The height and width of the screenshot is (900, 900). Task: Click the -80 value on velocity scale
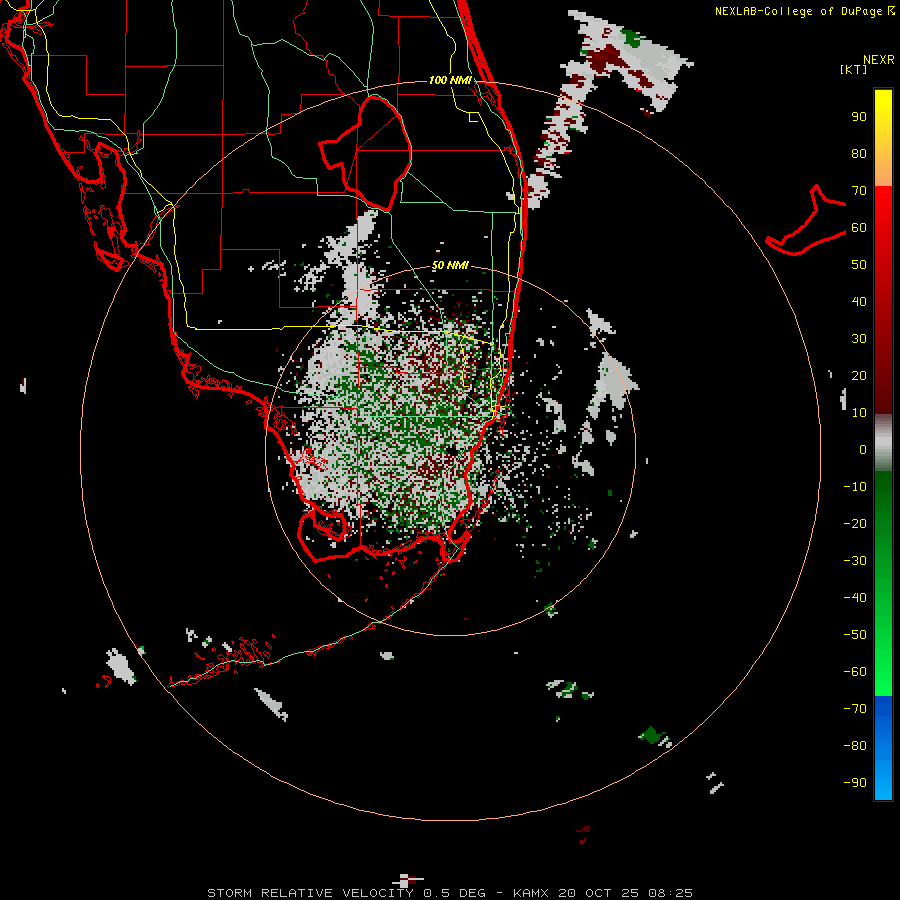click(855, 746)
